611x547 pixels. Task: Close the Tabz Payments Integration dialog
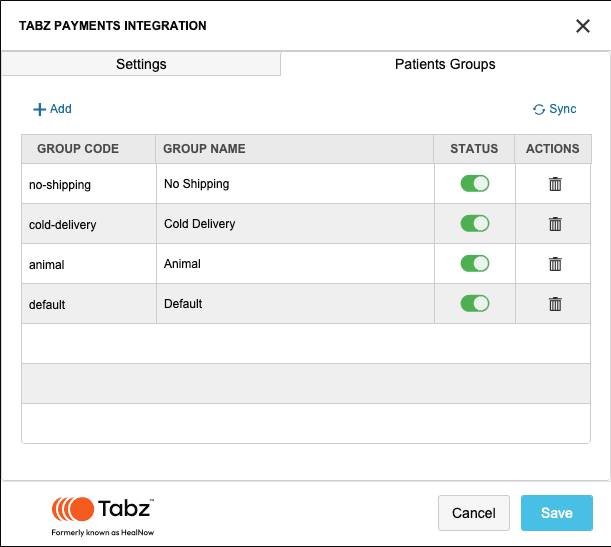[582, 26]
